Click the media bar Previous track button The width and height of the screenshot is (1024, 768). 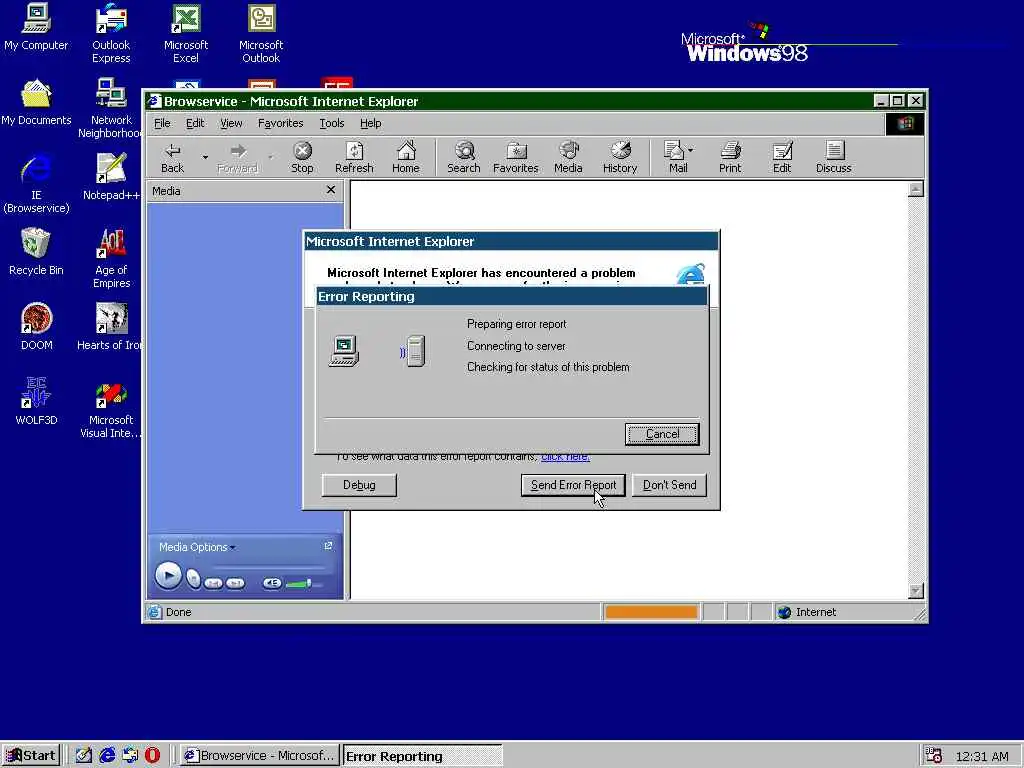[x=213, y=583]
